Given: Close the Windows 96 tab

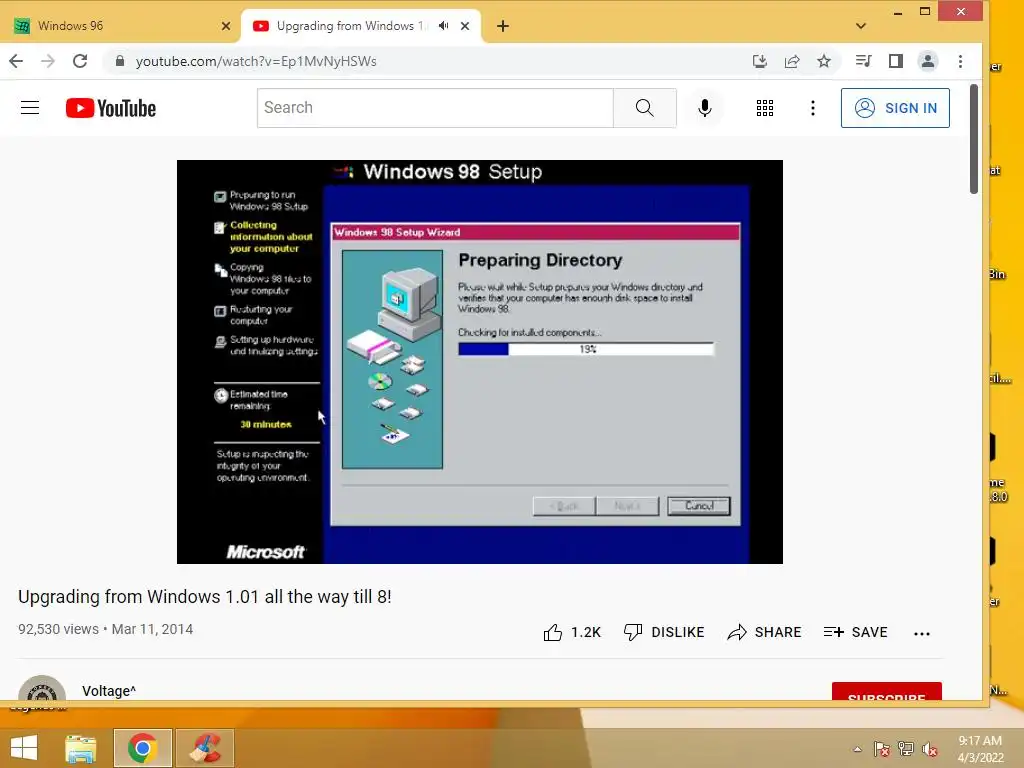Looking at the screenshot, I should click(x=226, y=26).
